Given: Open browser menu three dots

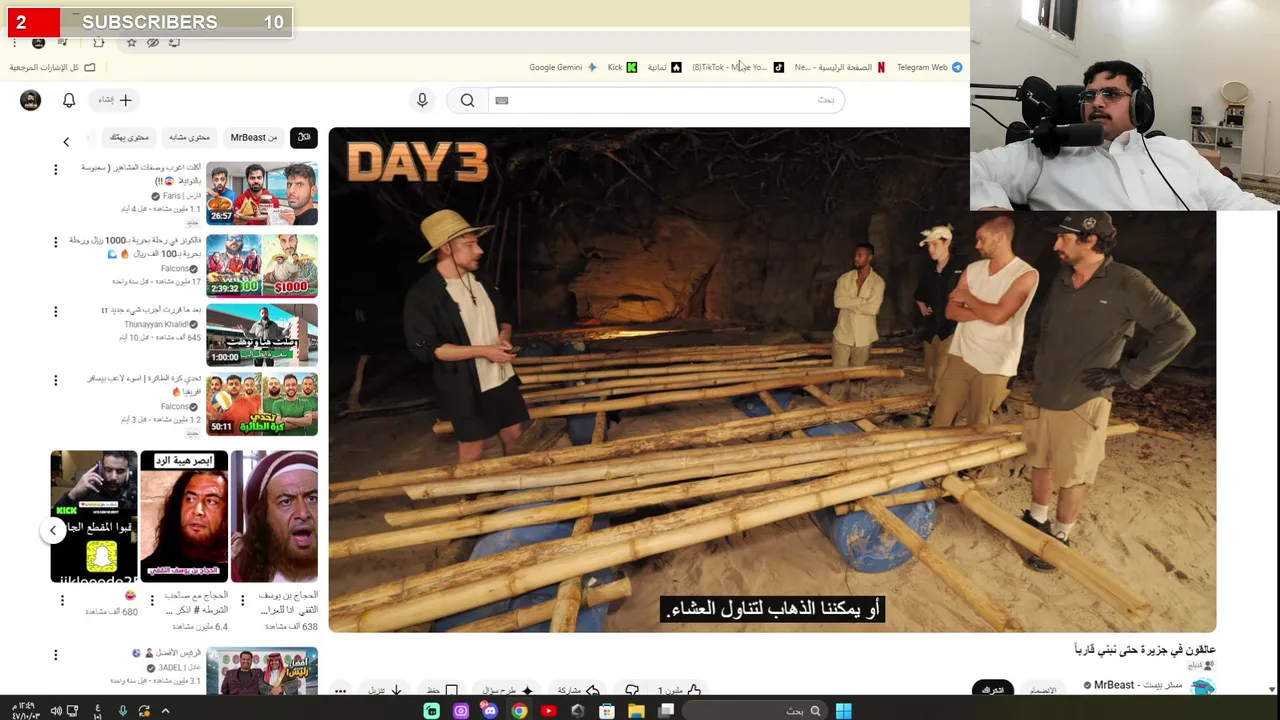Looking at the screenshot, I should 14,42.
